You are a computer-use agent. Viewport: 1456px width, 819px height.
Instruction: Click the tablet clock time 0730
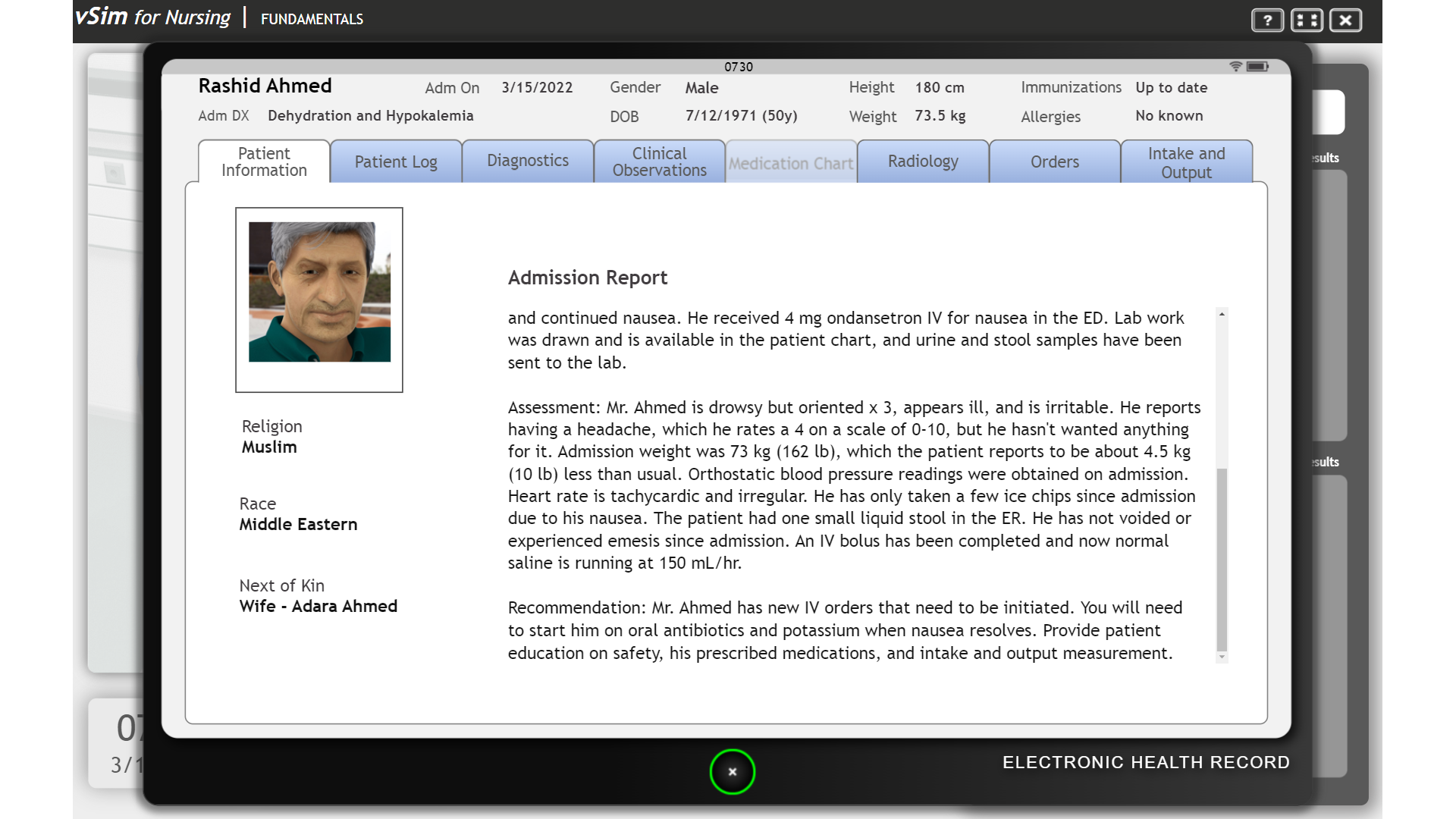pos(739,67)
